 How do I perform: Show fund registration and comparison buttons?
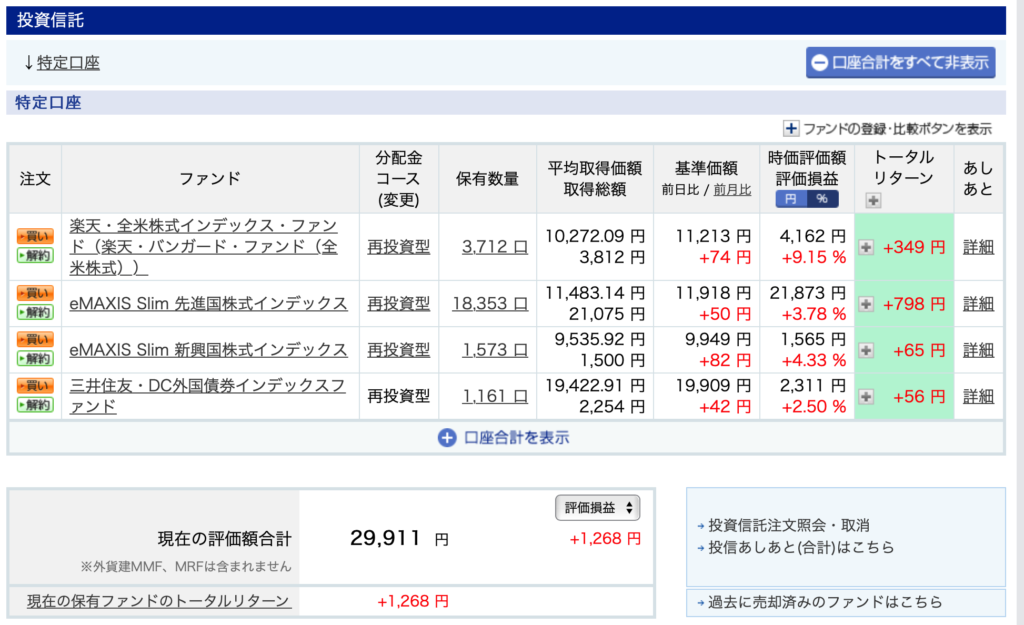(x=888, y=129)
